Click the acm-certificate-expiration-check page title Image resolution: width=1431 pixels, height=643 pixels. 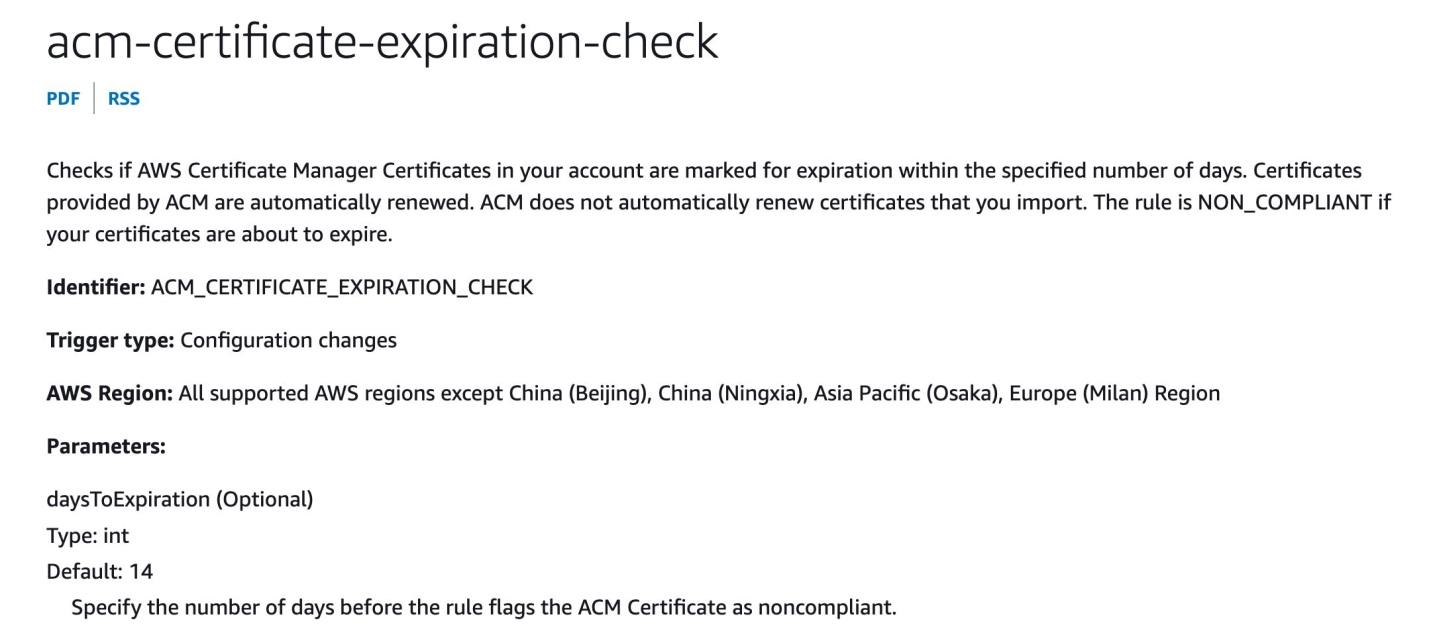(382, 41)
